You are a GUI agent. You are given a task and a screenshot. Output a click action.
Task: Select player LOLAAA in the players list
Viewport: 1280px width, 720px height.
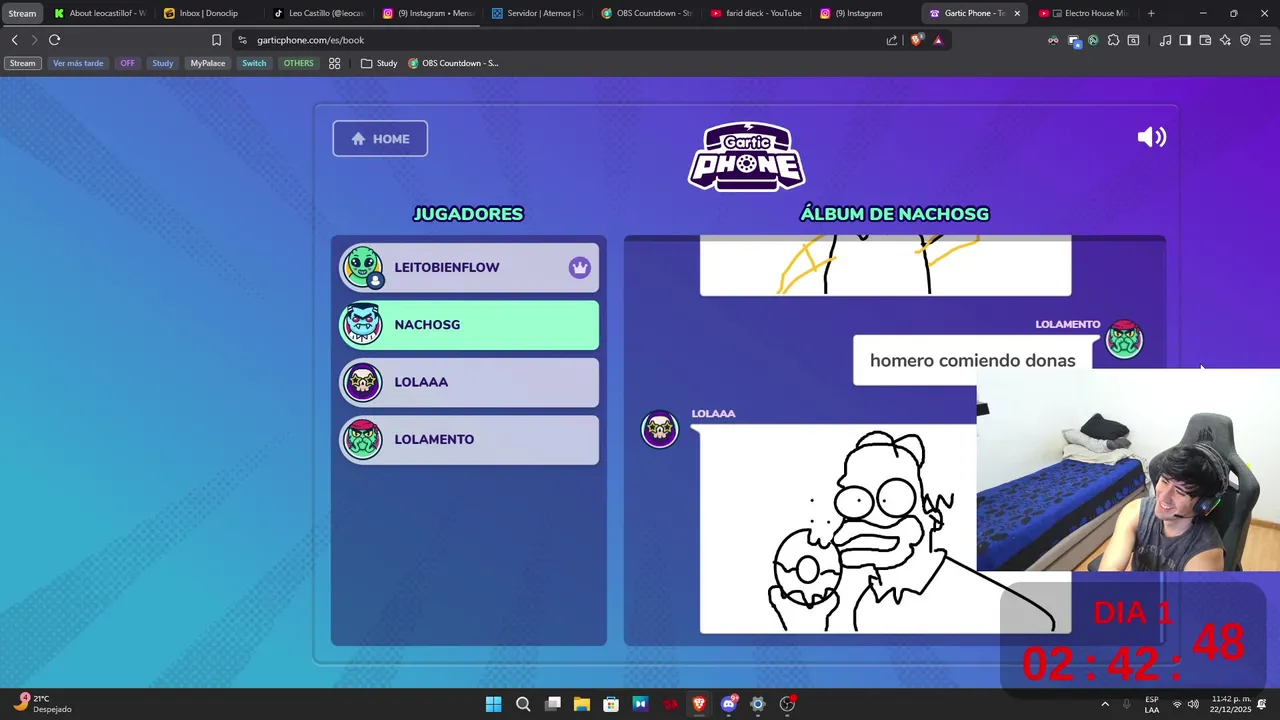[x=469, y=382]
